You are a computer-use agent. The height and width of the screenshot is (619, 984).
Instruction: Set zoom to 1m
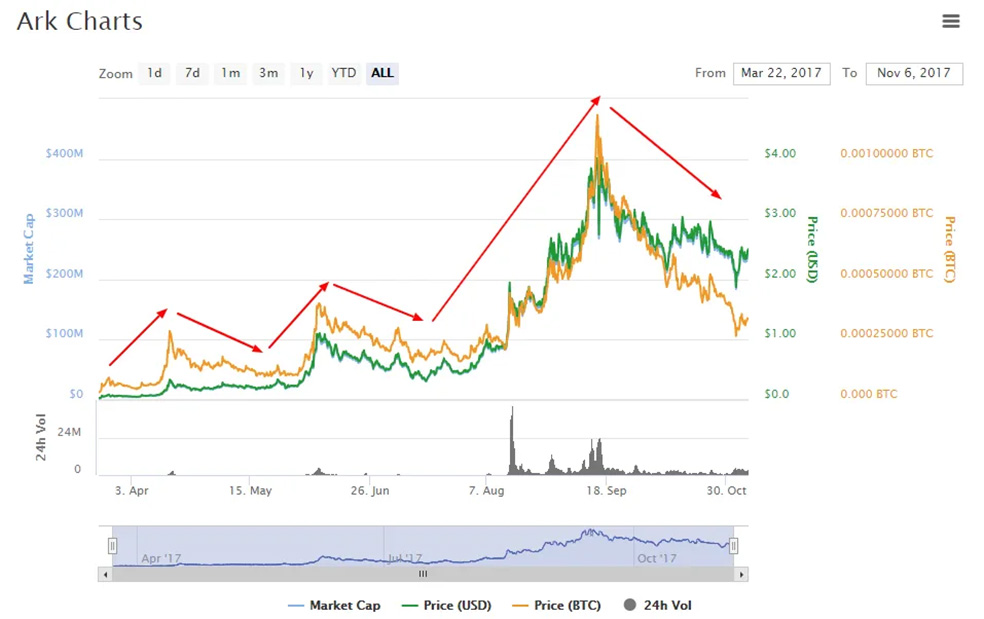tap(230, 73)
